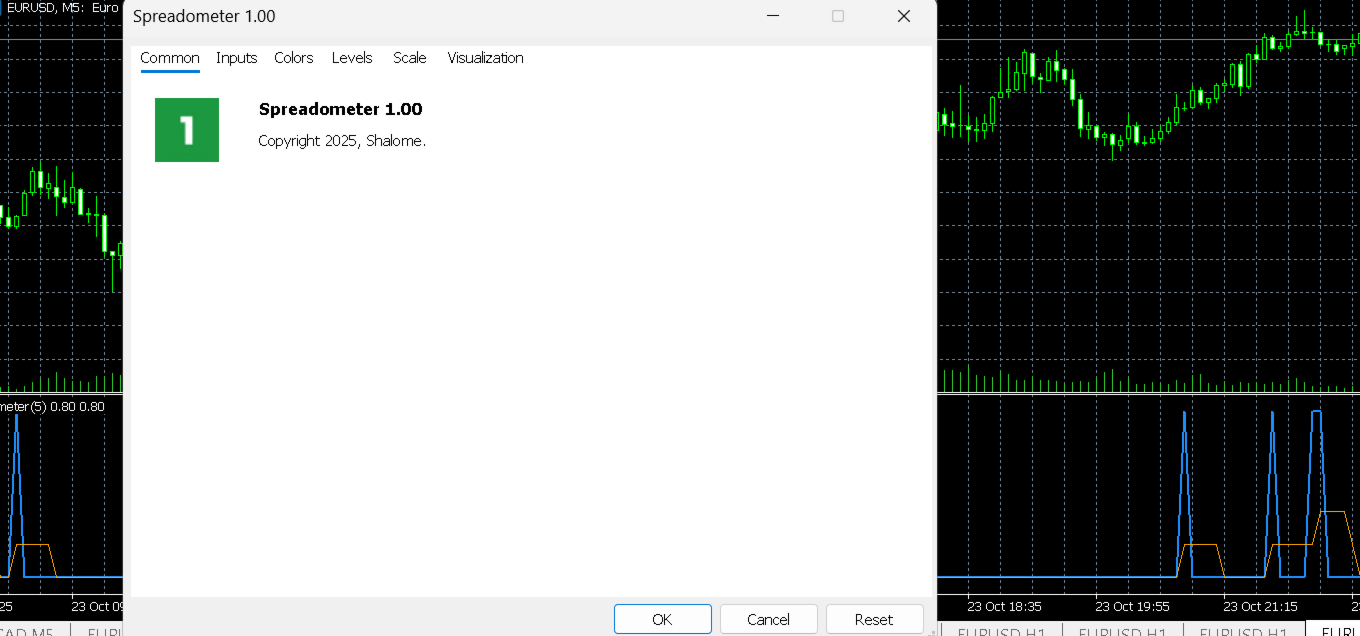Select the Scale tab

tap(410, 58)
